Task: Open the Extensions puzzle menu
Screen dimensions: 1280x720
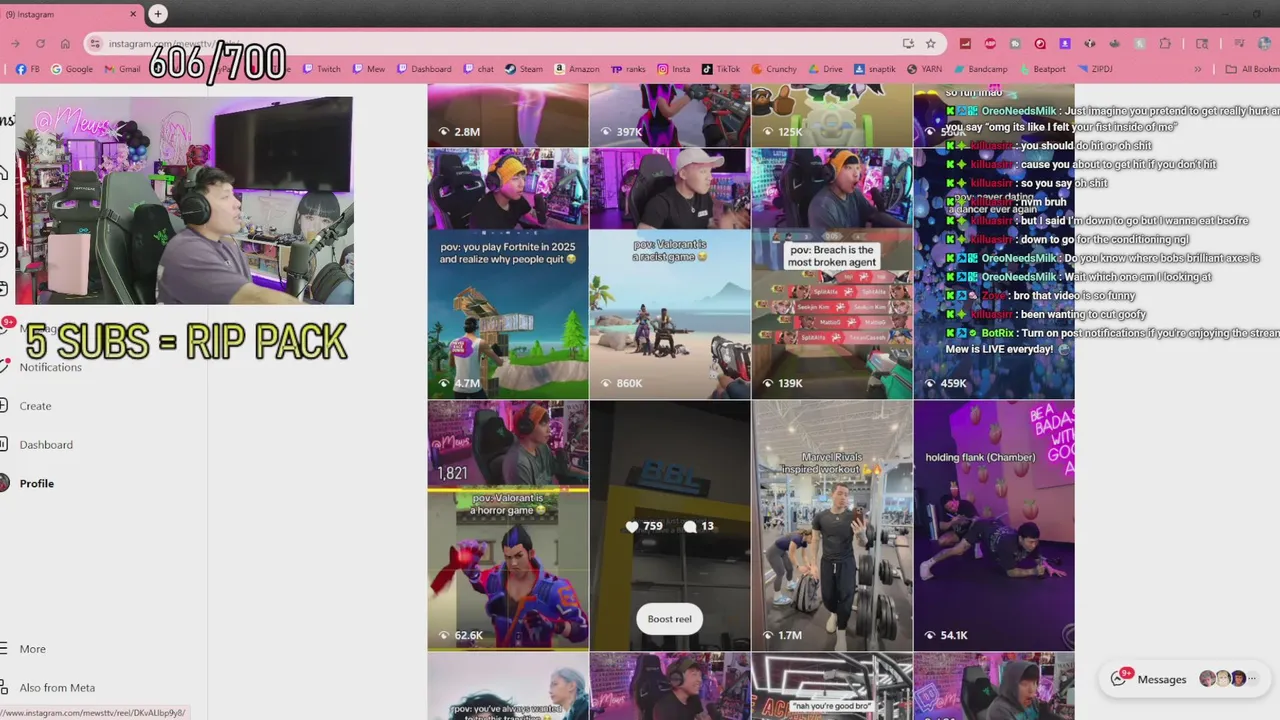Action: [x=1166, y=43]
